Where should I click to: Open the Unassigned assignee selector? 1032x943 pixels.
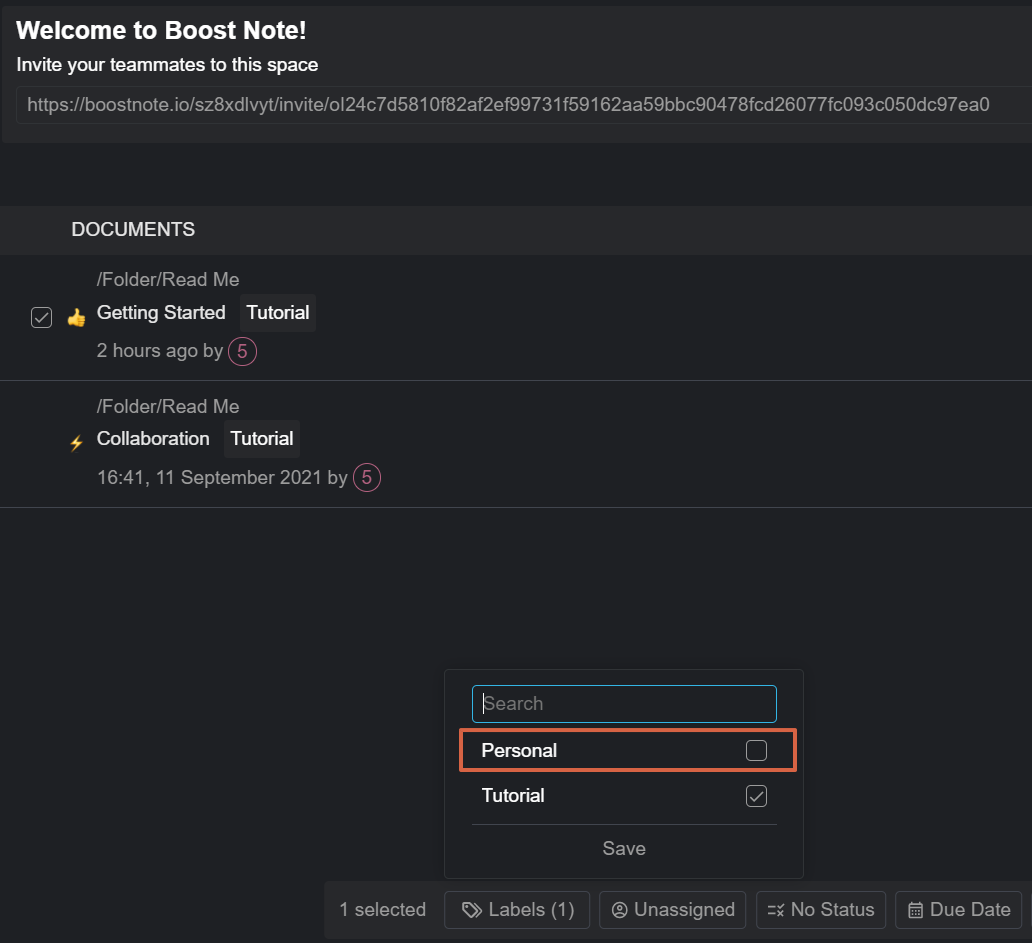pyautogui.click(x=673, y=909)
